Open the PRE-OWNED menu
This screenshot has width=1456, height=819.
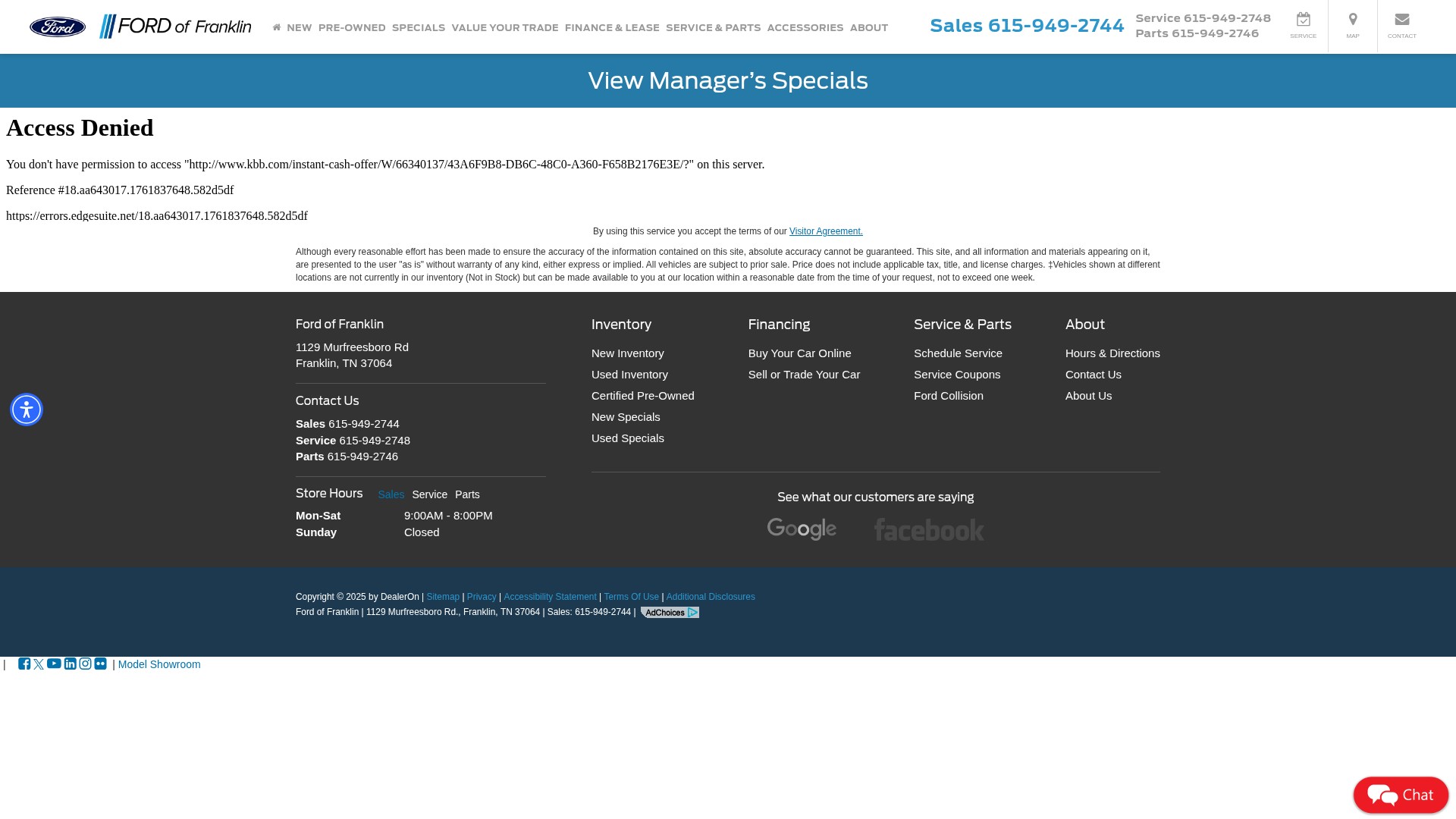click(352, 27)
